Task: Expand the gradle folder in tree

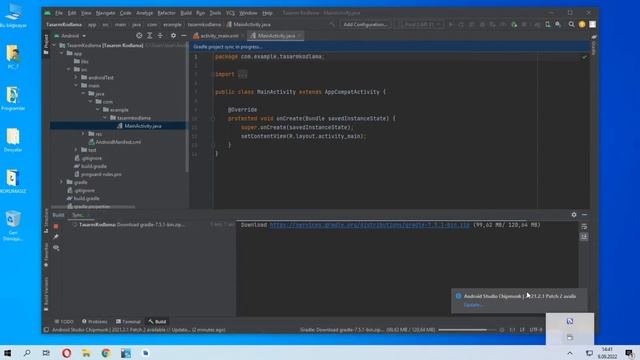Action: (x=62, y=182)
